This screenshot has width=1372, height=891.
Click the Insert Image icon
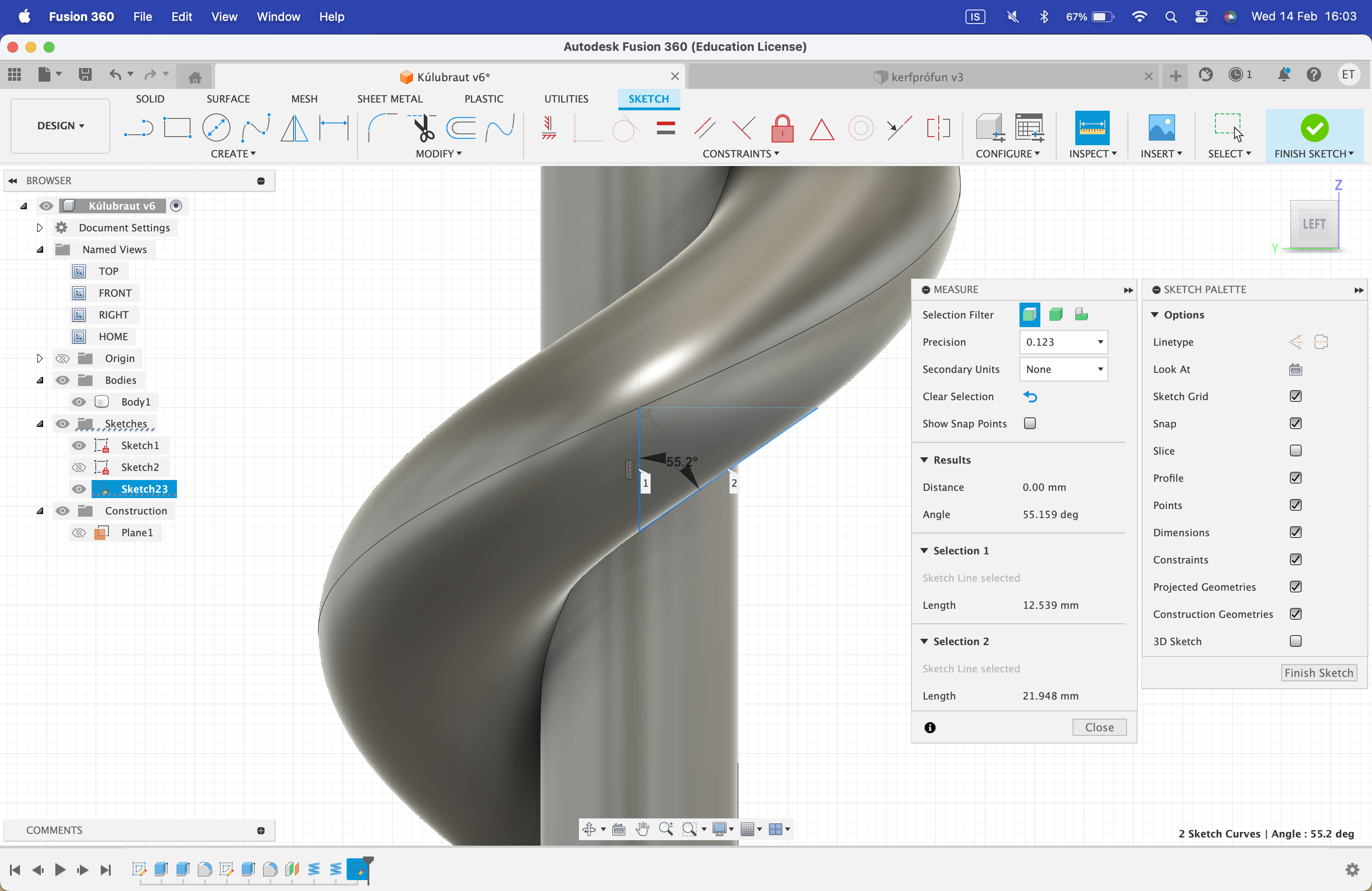pos(1161,127)
